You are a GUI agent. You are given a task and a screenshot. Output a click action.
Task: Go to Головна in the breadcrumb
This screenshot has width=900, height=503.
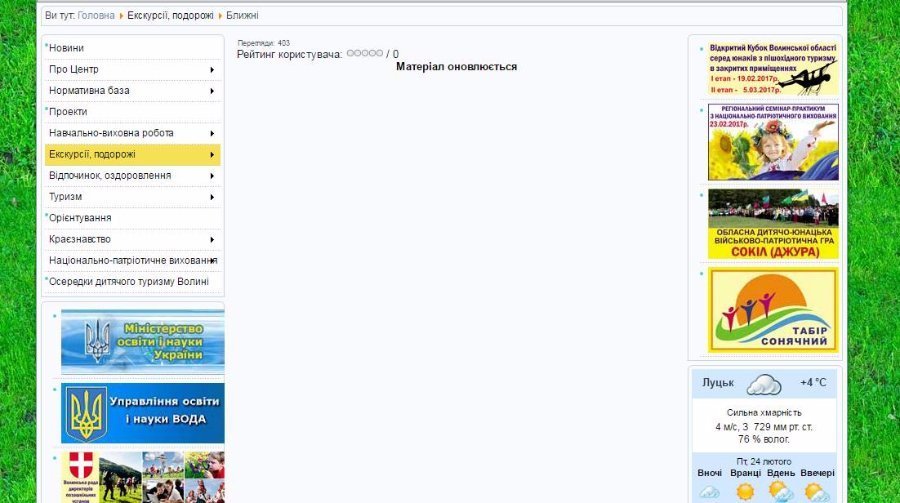tap(96, 16)
